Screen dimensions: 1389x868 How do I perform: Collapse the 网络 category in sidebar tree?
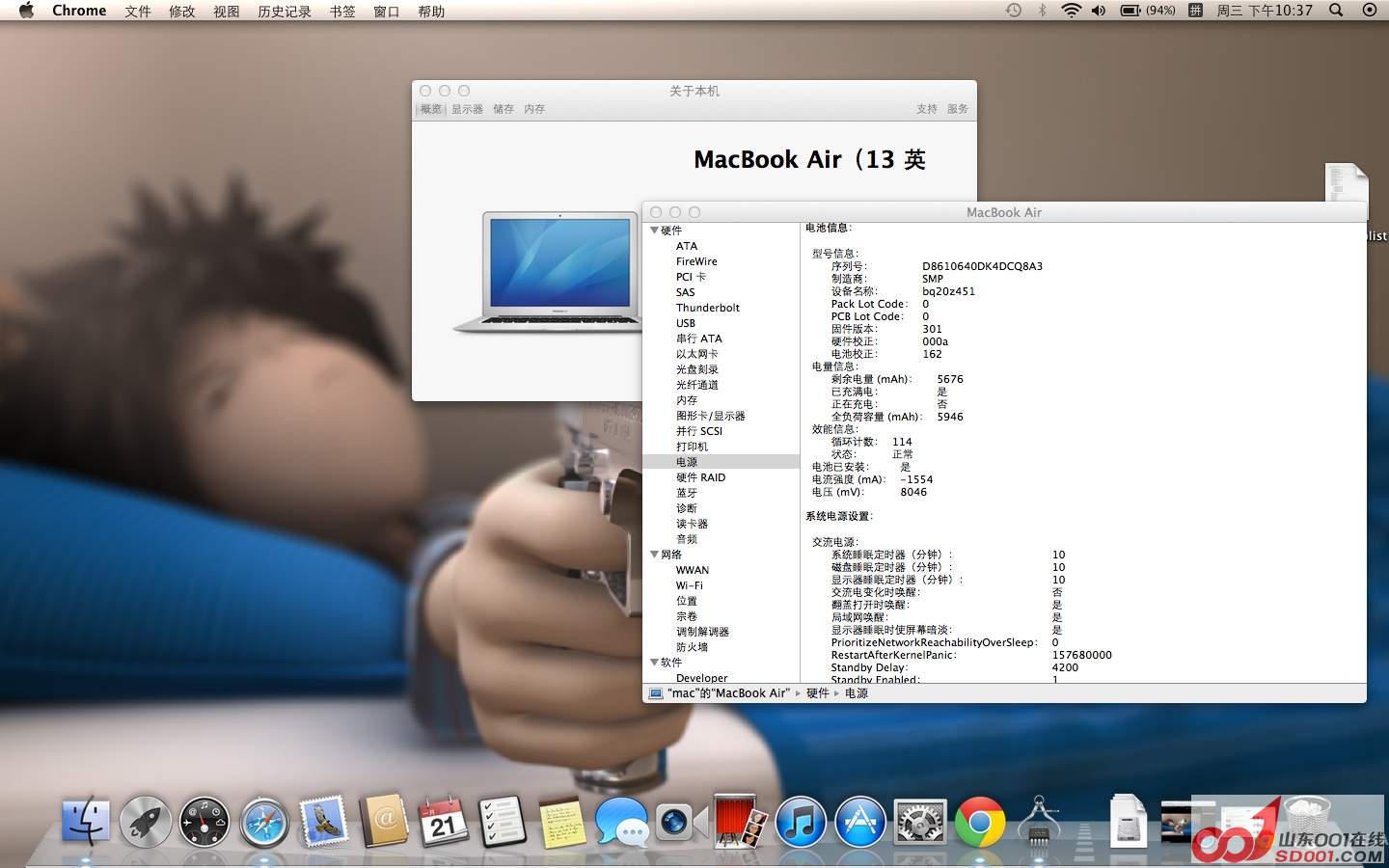(x=654, y=555)
